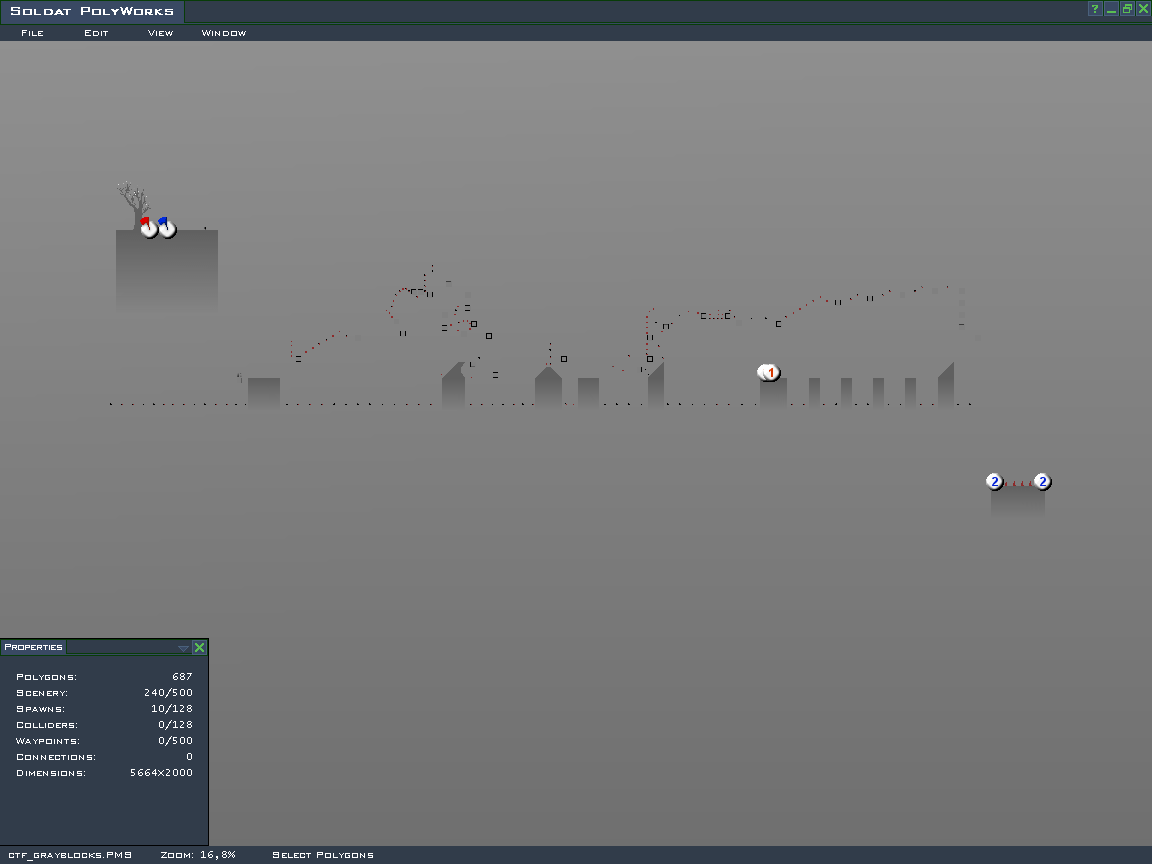Screen dimensions: 1152x864
Task: Click the Properties tab label
Action: [33, 647]
